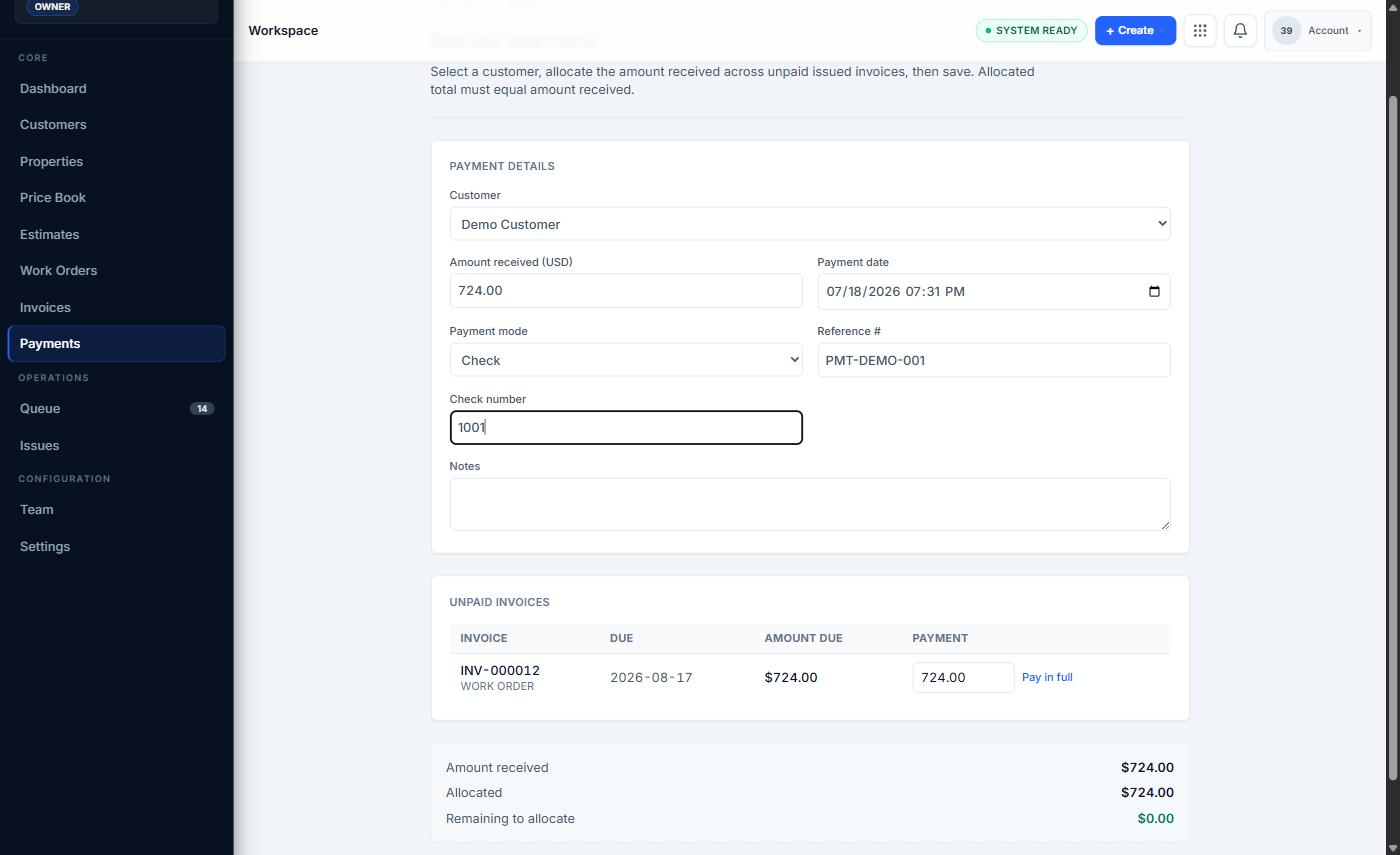This screenshot has width=1400, height=855.
Task: Click the Check number field
Action: (626, 427)
